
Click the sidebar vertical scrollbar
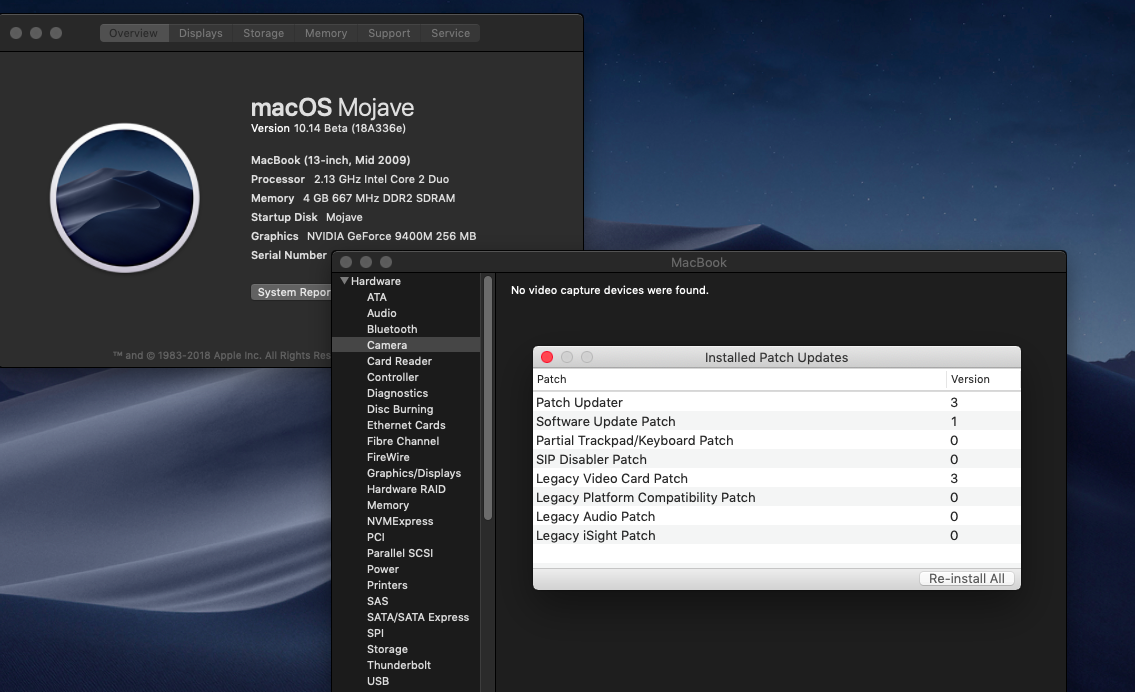tap(488, 397)
